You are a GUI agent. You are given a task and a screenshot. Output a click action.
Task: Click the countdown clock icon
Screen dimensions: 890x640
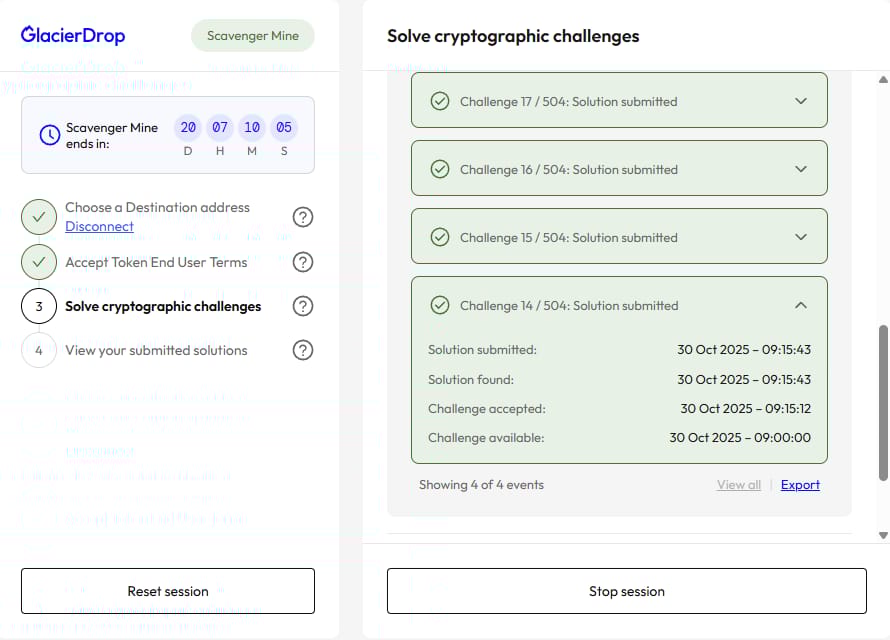(x=49, y=135)
